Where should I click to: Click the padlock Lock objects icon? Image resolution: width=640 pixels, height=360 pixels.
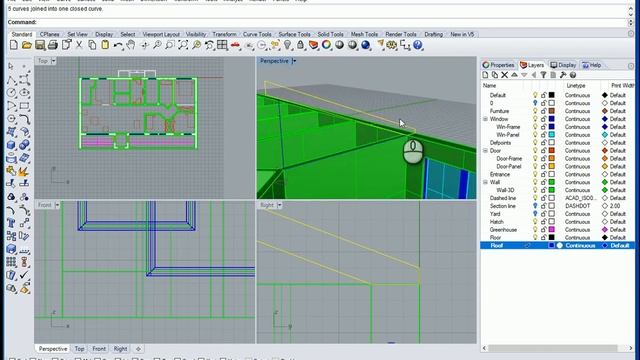tap(300, 45)
